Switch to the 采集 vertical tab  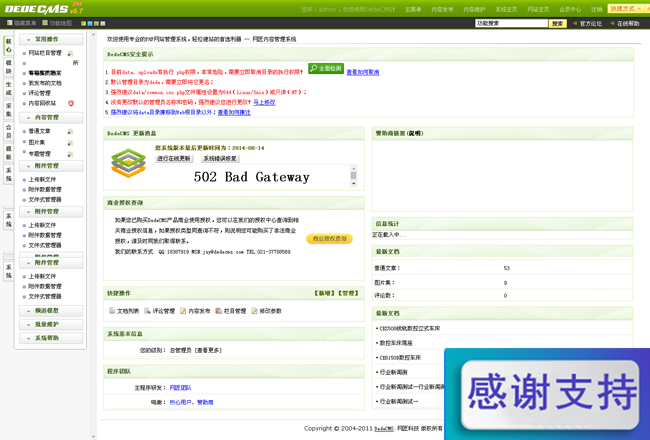click(8, 110)
